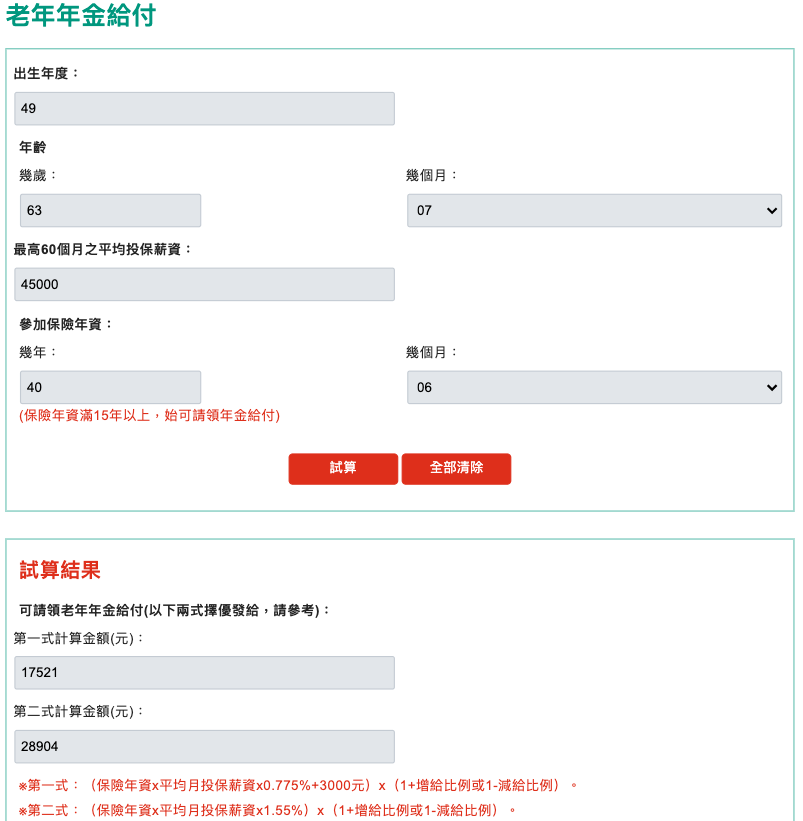The height and width of the screenshot is (821, 803).
Task: Click the 年齡 section label
Action: click(x=33, y=147)
